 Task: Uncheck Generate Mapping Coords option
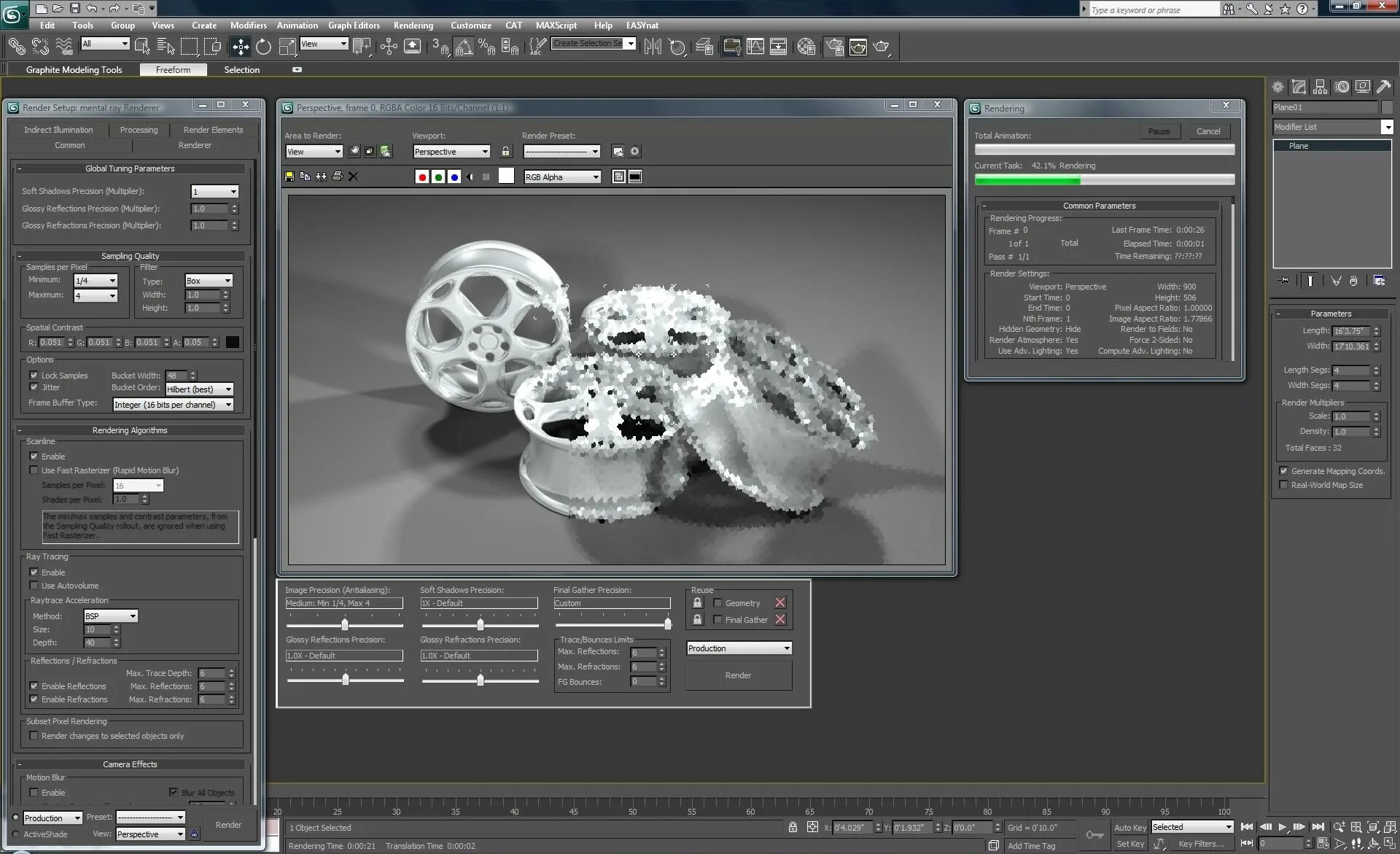[x=1284, y=470]
